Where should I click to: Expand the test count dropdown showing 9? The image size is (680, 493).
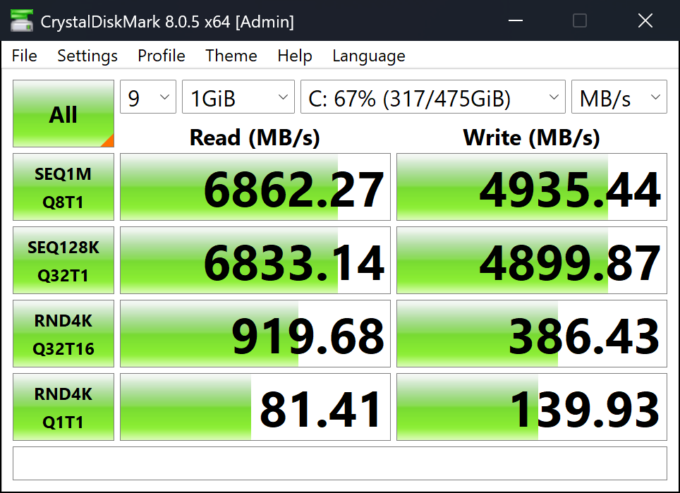[148, 97]
